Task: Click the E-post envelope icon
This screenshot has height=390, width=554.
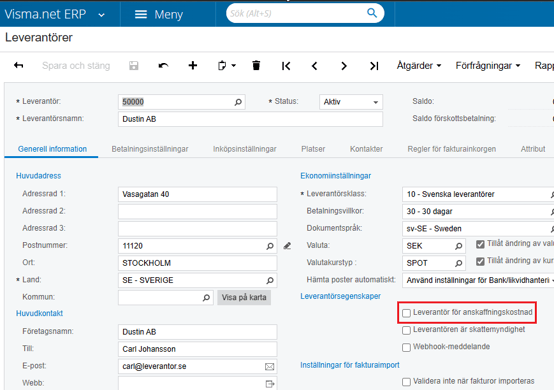Action: (270, 367)
